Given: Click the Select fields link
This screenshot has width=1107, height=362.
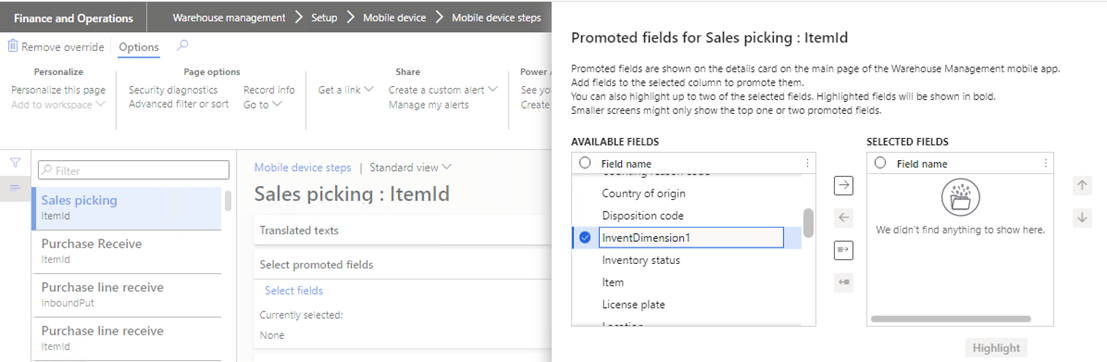Looking at the screenshot, I should (x=294, y=291).
